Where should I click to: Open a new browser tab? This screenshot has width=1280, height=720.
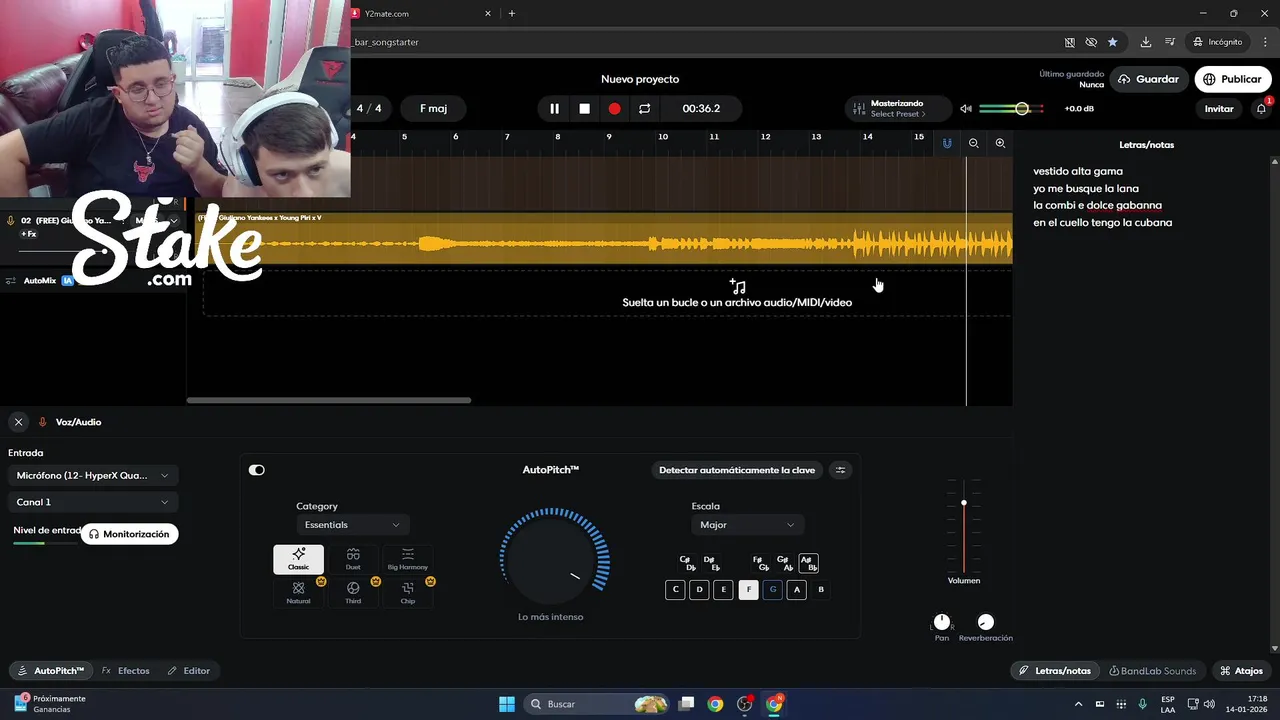512,13
